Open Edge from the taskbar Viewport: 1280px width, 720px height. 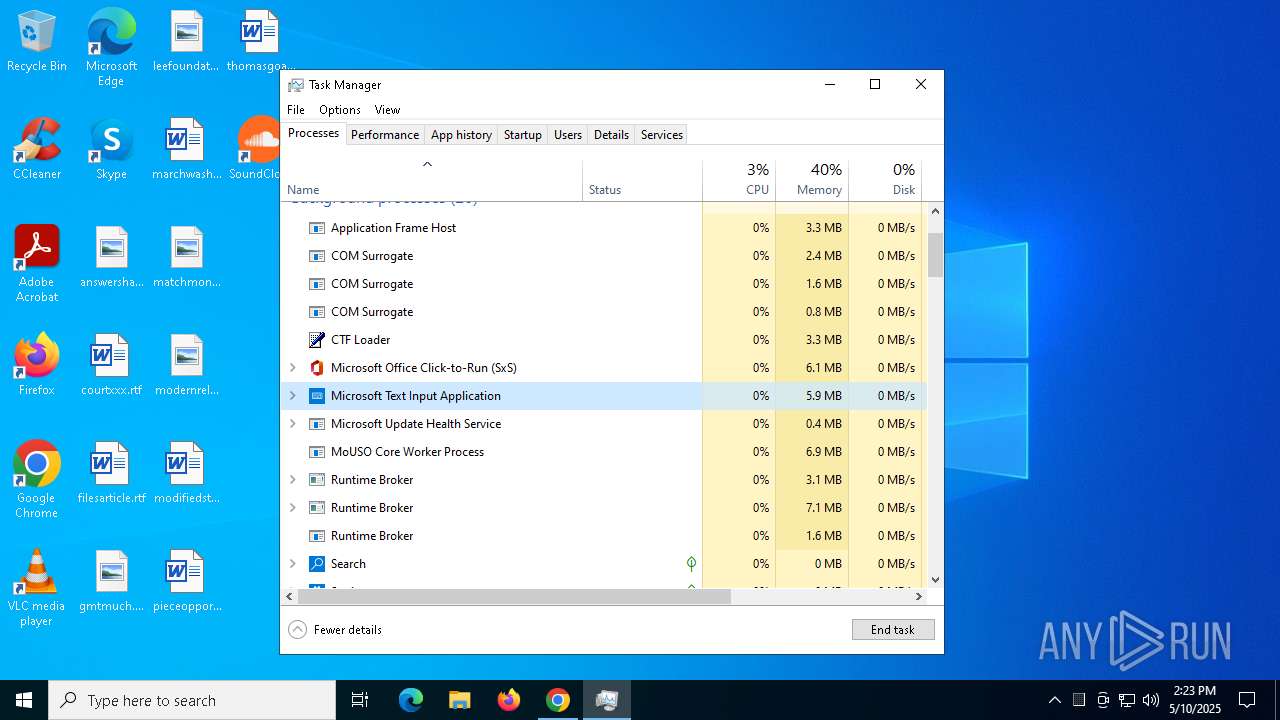pos(411,700)
